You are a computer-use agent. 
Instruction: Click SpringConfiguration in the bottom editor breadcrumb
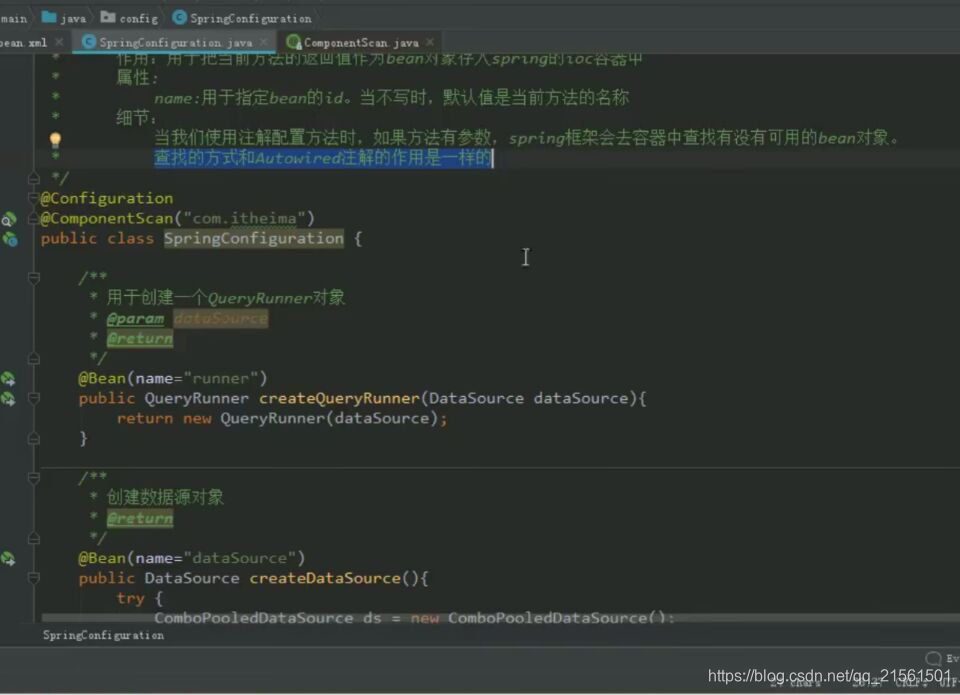coord(103,636)
